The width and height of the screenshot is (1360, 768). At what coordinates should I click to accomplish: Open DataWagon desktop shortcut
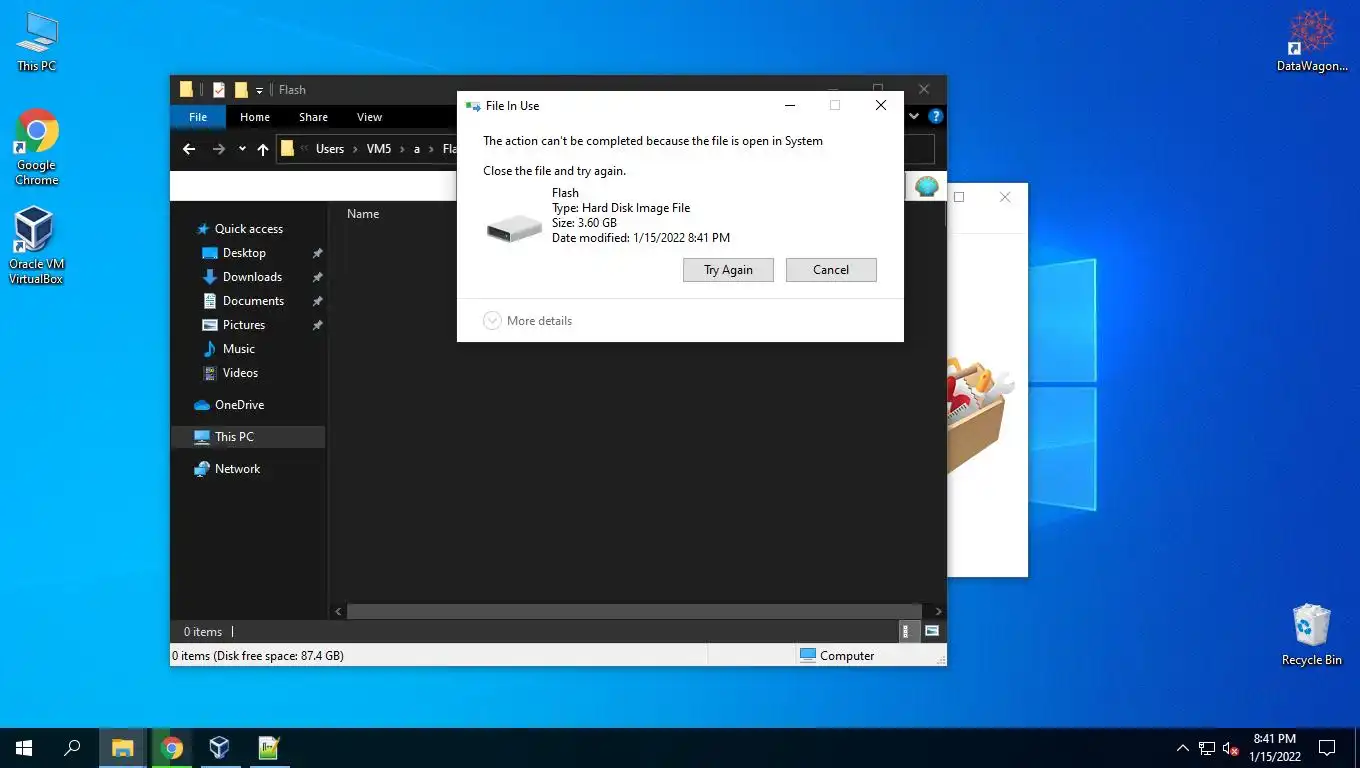(1312, 41)
